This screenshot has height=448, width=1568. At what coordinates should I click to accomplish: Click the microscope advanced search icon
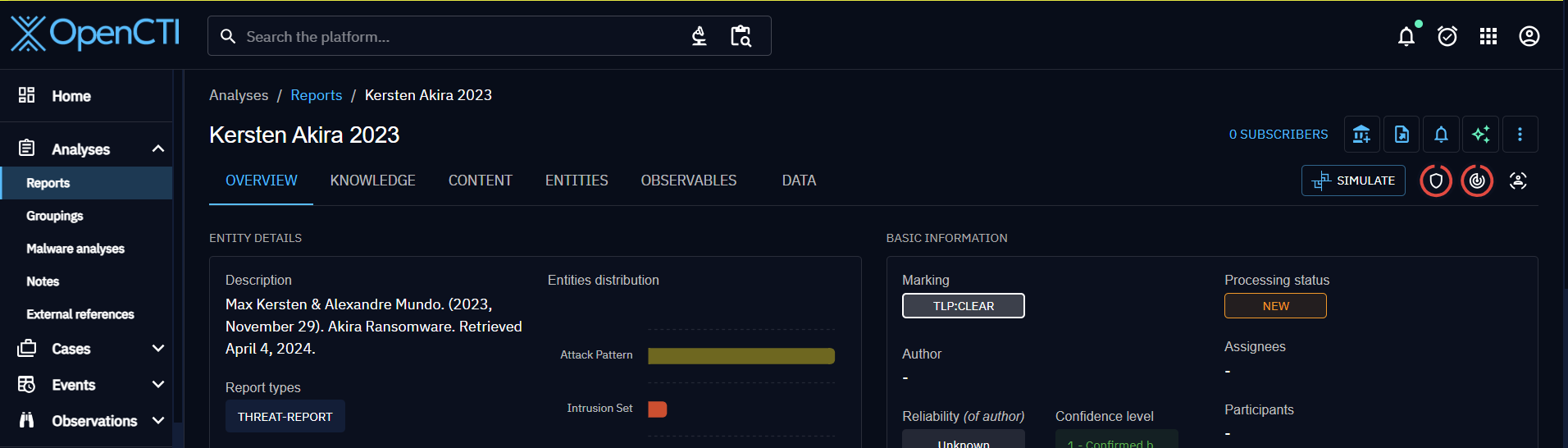tap(699, 36)
